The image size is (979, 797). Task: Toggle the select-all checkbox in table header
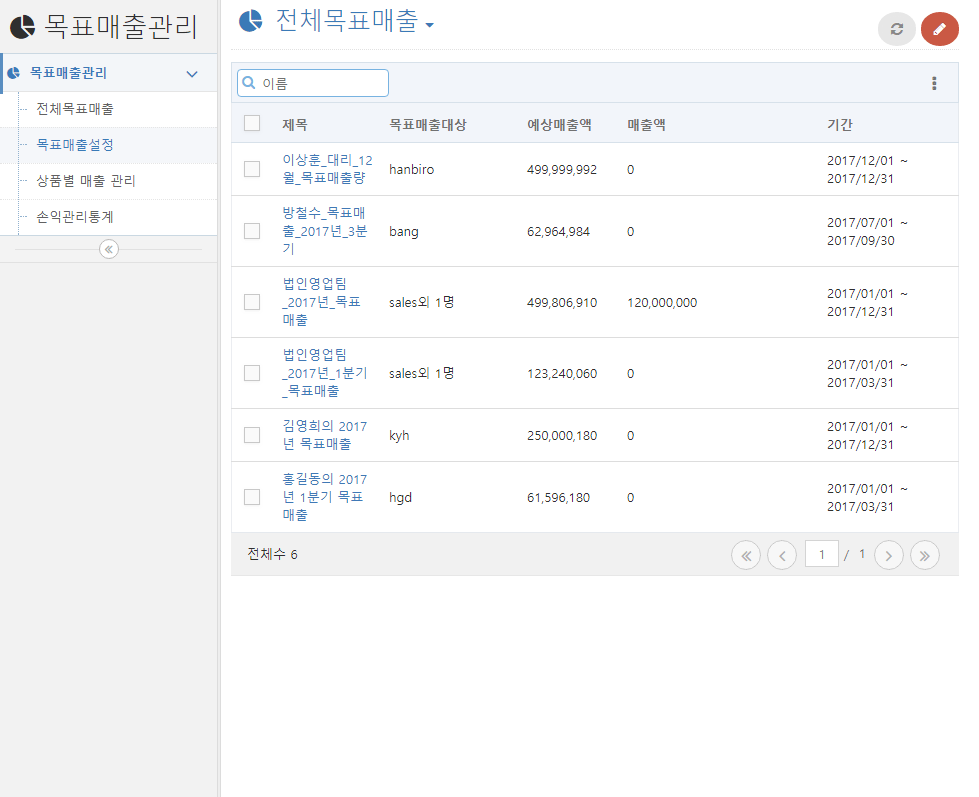tap(252, 123)
